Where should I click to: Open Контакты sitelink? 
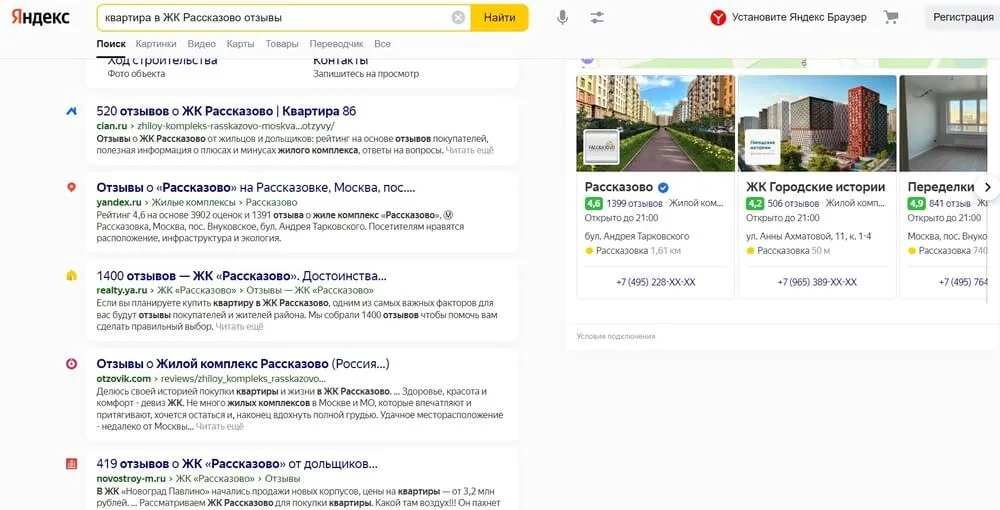[341, 62]
